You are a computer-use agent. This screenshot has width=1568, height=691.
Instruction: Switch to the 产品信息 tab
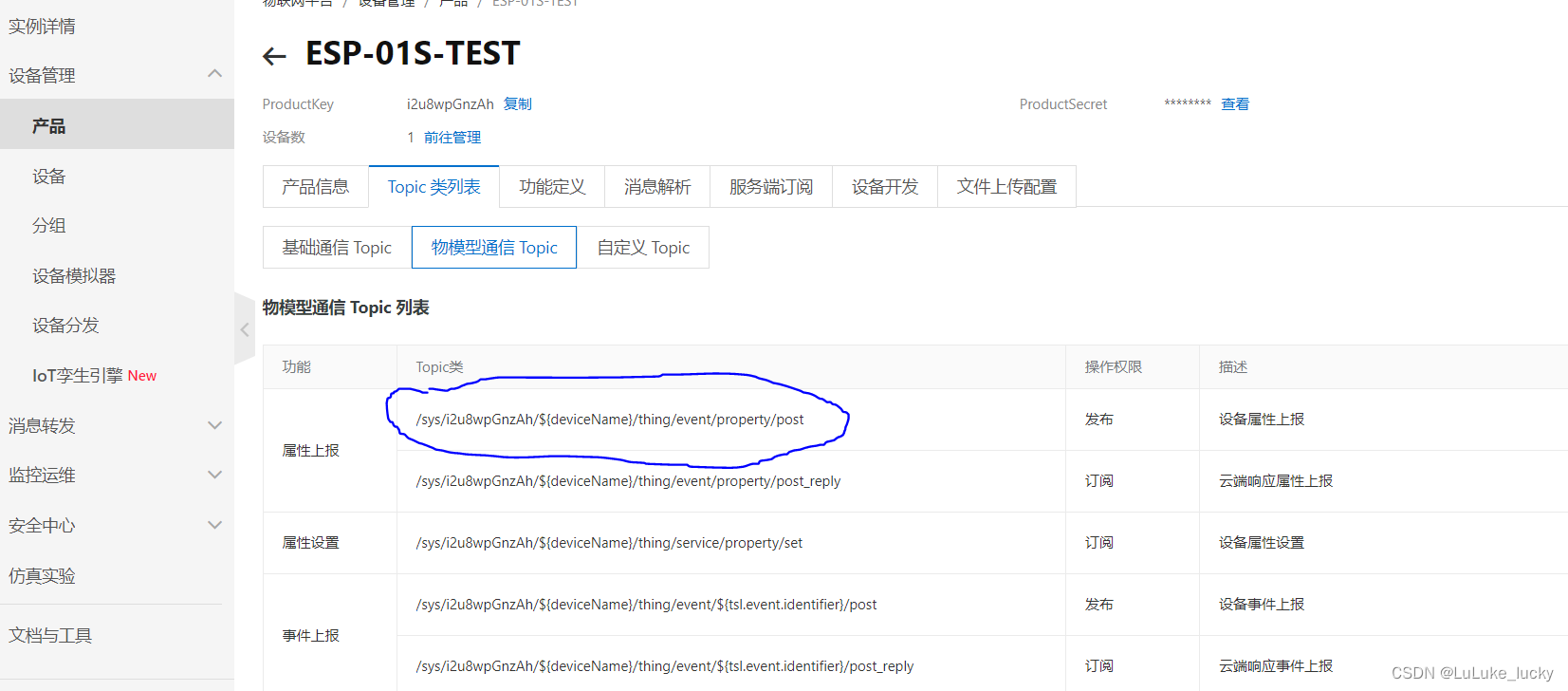[x=315, y=187]
